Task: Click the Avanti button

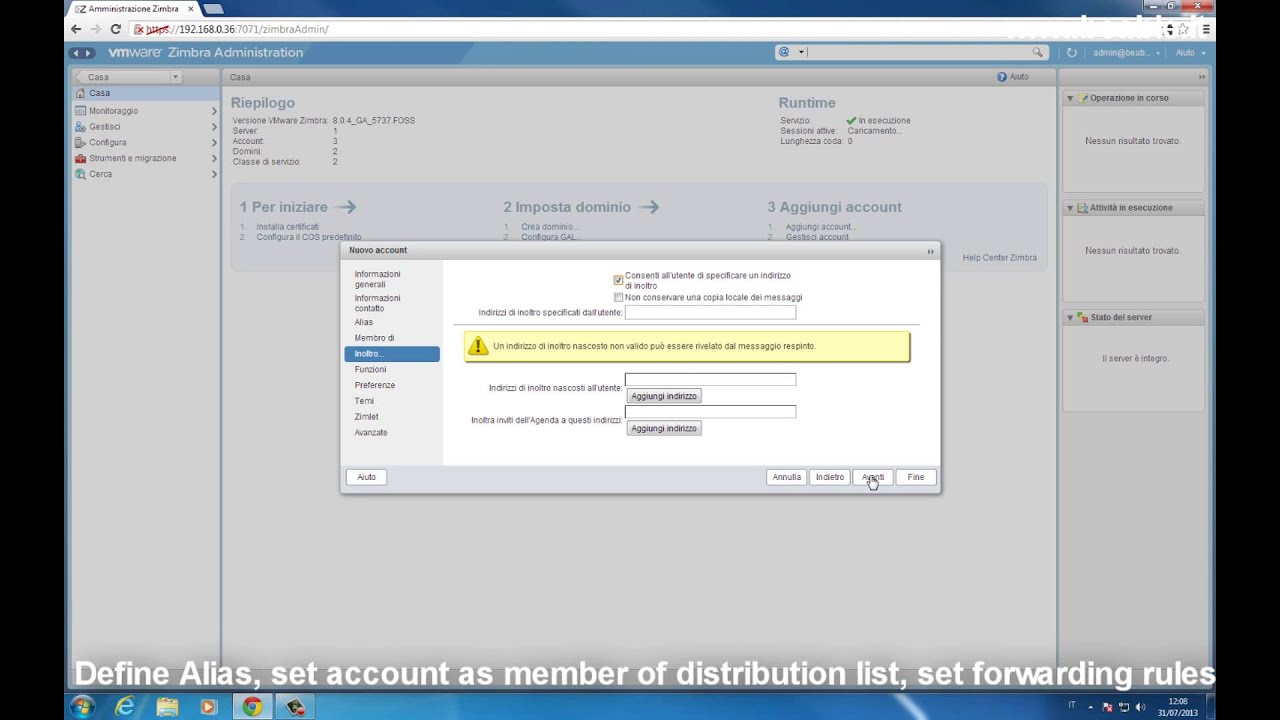Action: [873, 477]
